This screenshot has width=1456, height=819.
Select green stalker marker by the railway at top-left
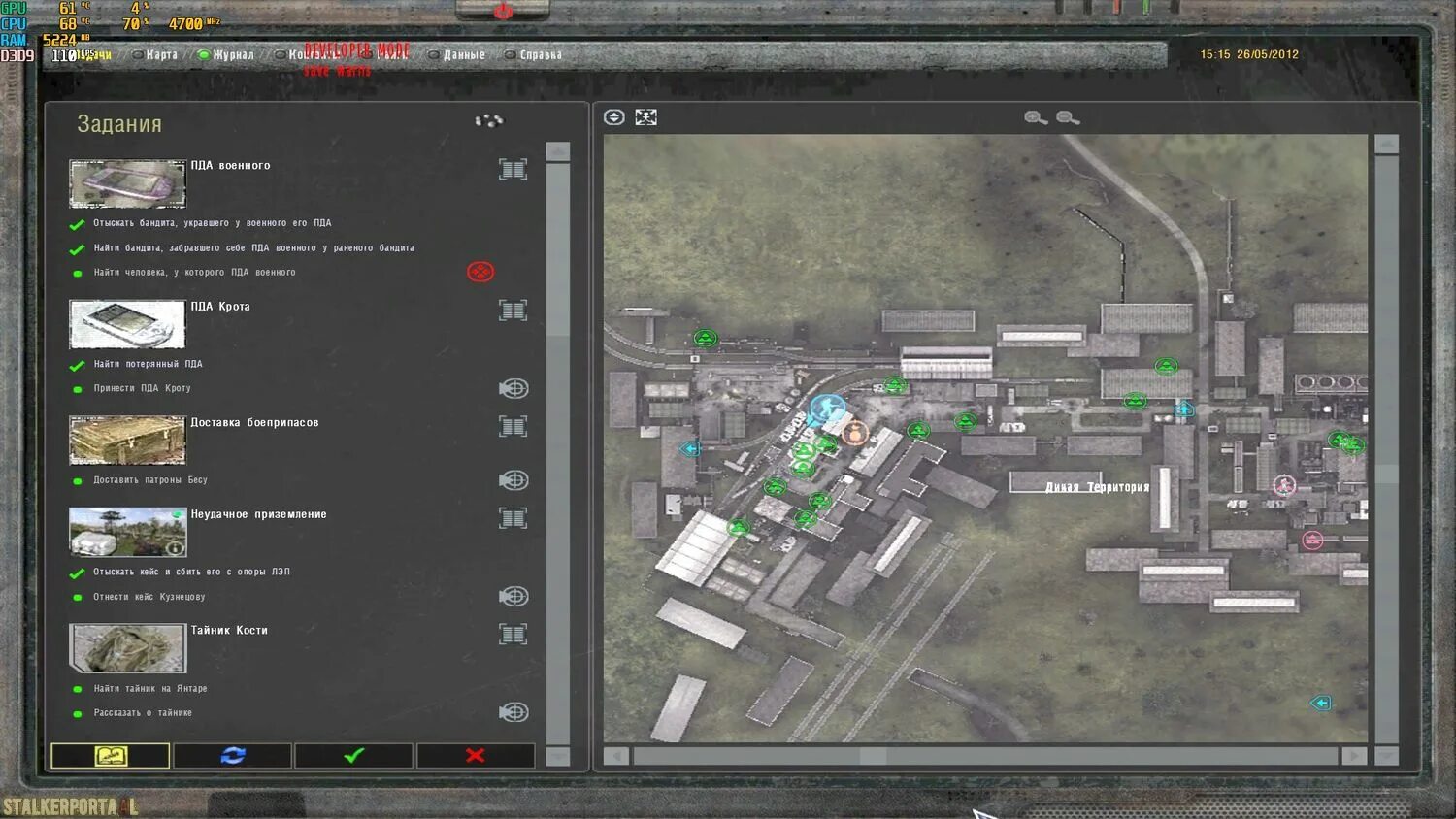(x=705, y=338)
